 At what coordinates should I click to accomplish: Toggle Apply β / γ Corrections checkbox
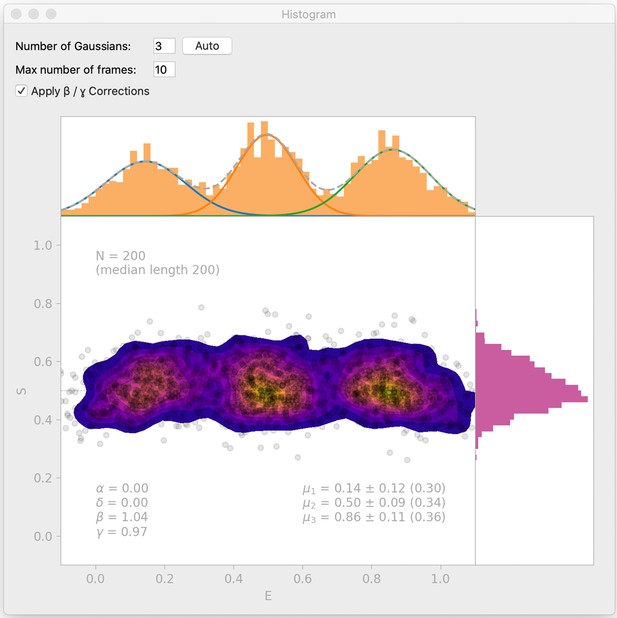21,91
